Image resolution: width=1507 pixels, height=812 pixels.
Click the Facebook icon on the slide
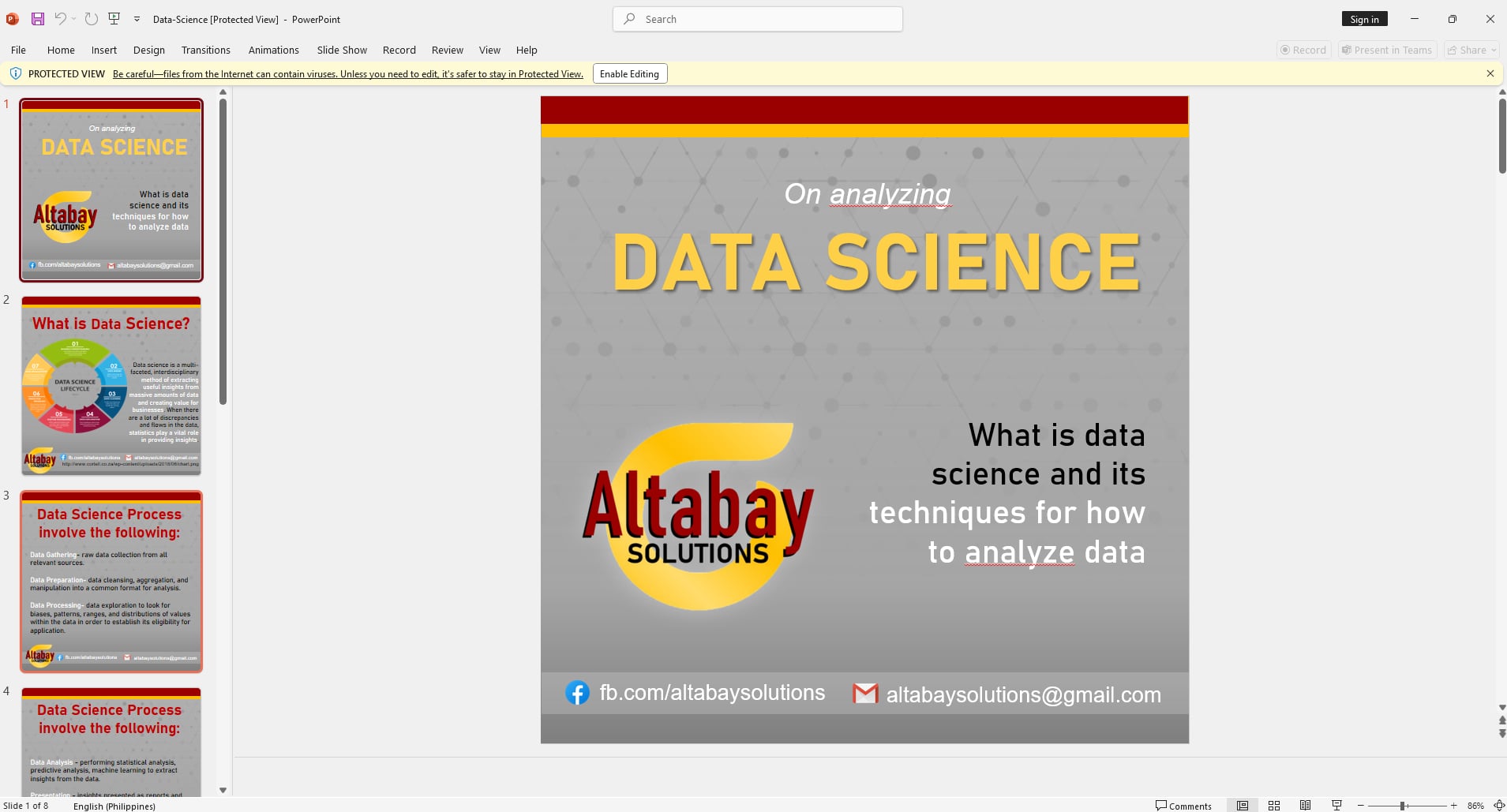point(577,693)
